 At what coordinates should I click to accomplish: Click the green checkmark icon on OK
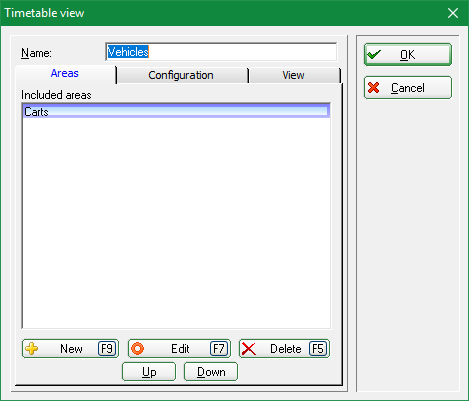point(374,54)
